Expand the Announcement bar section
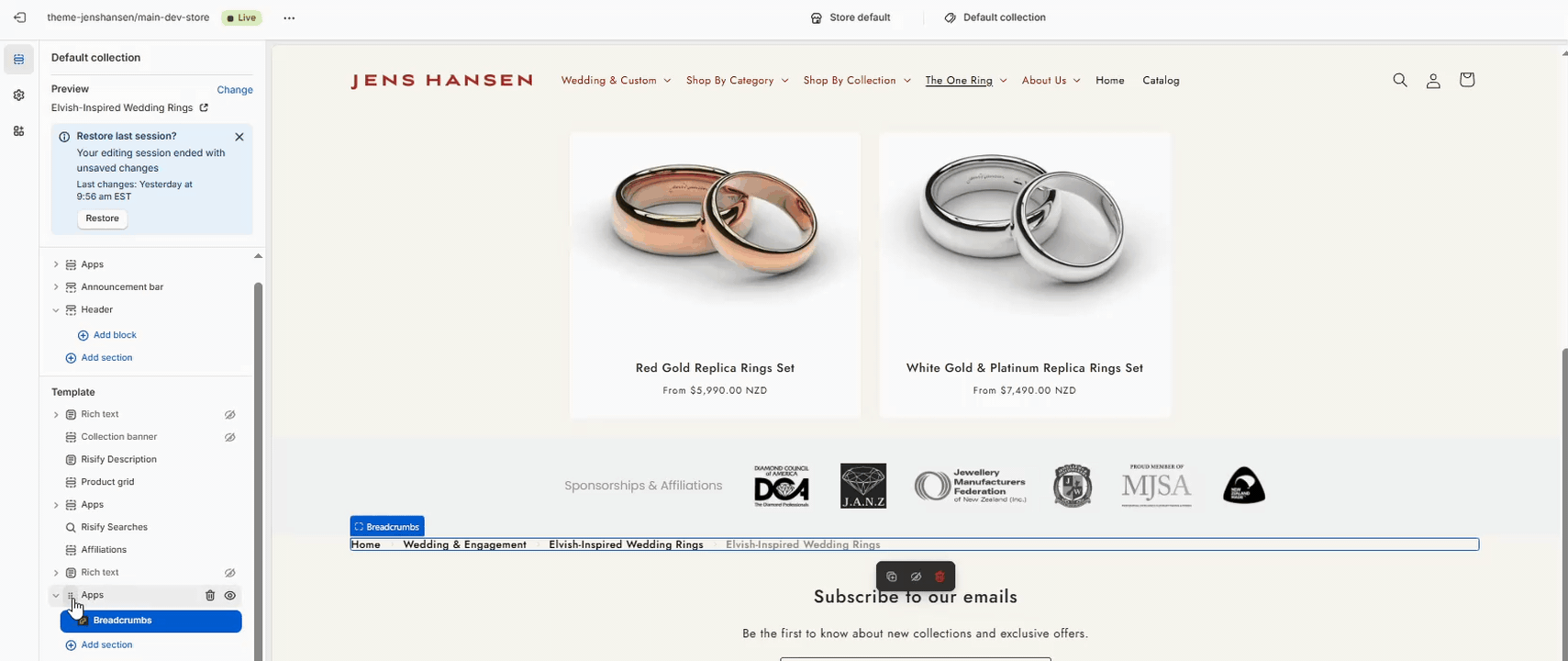Screen dimensions: 1568x661 (56, 287)
